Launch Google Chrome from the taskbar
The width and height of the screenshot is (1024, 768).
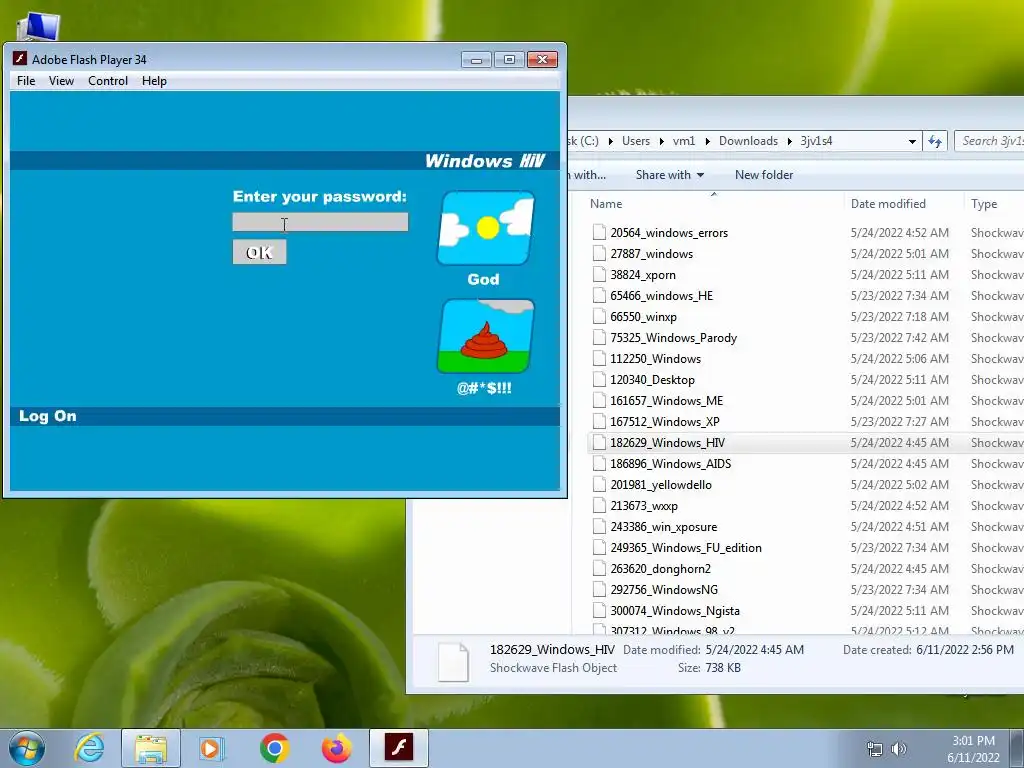[x=274, y=748]
